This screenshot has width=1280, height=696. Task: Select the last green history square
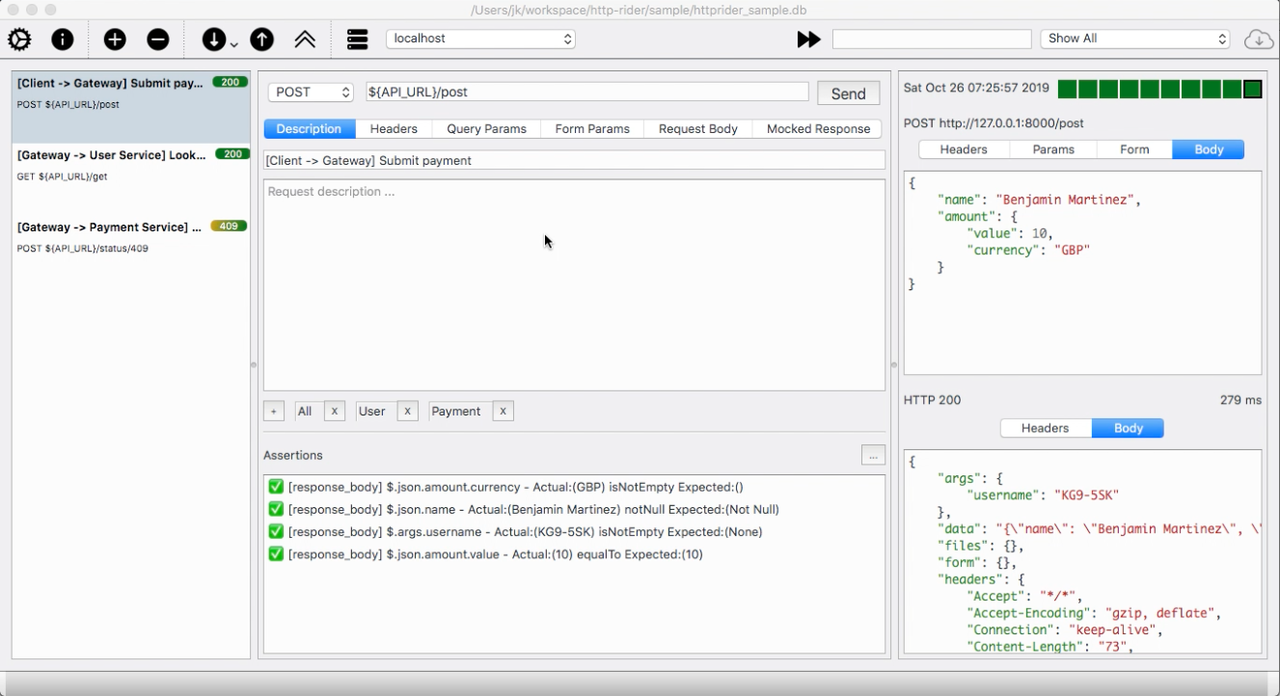[1252, 89]
